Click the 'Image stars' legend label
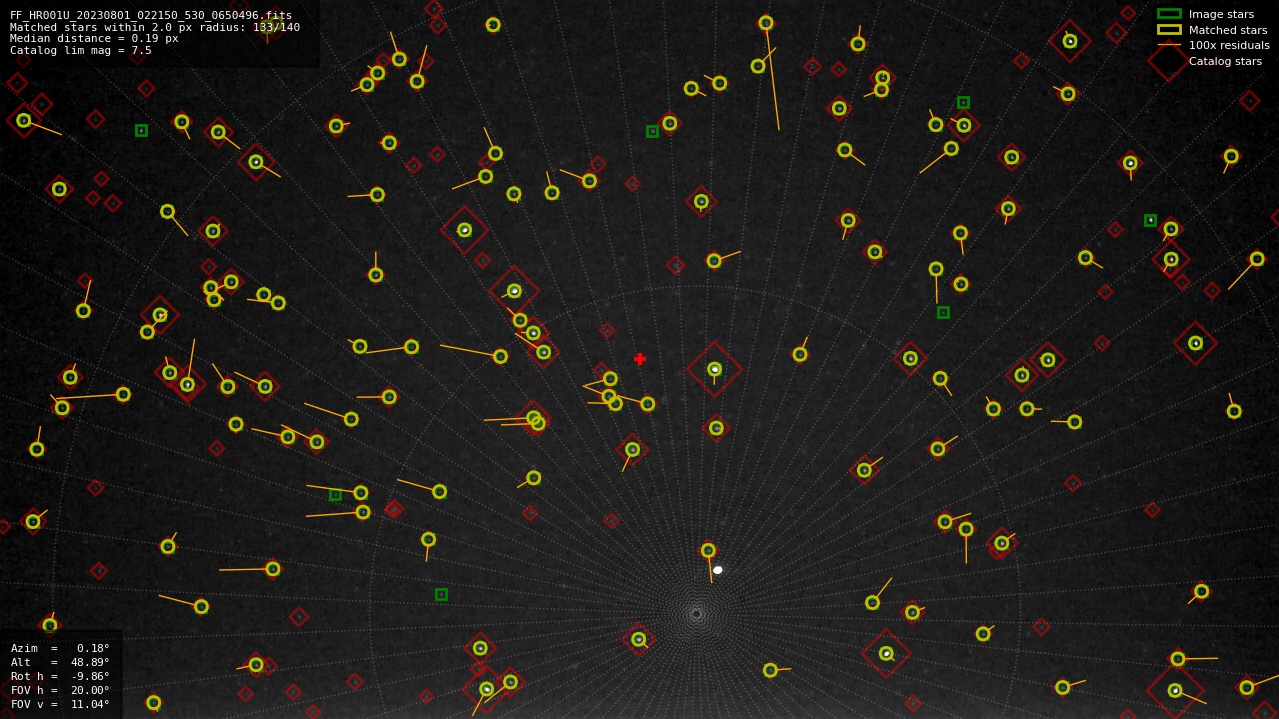Image resolution: width=1279 pixels, height=719 pixels. [1221, 14]
